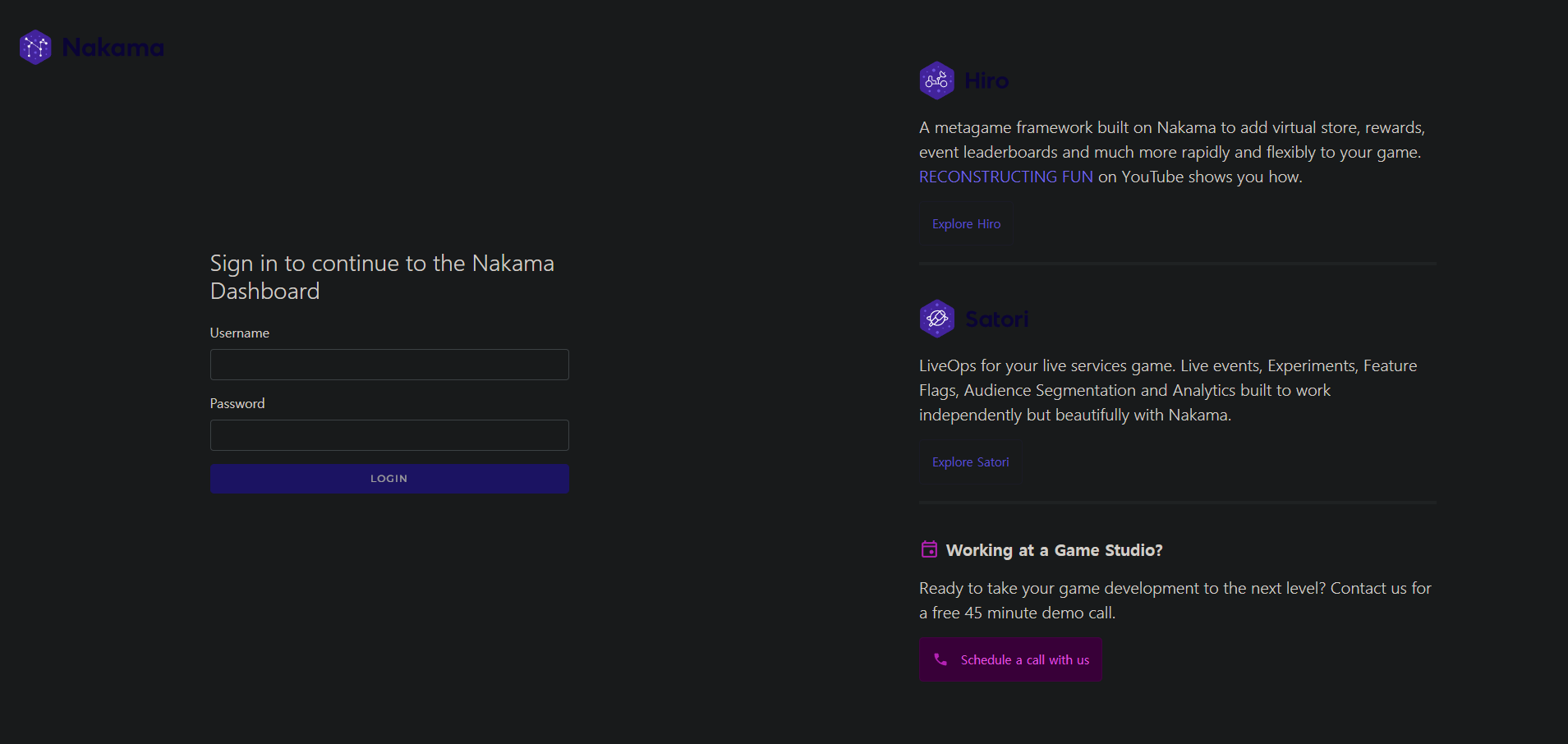Click the phone icon in Schedule a call button
1568x744 pixels.
940,659
